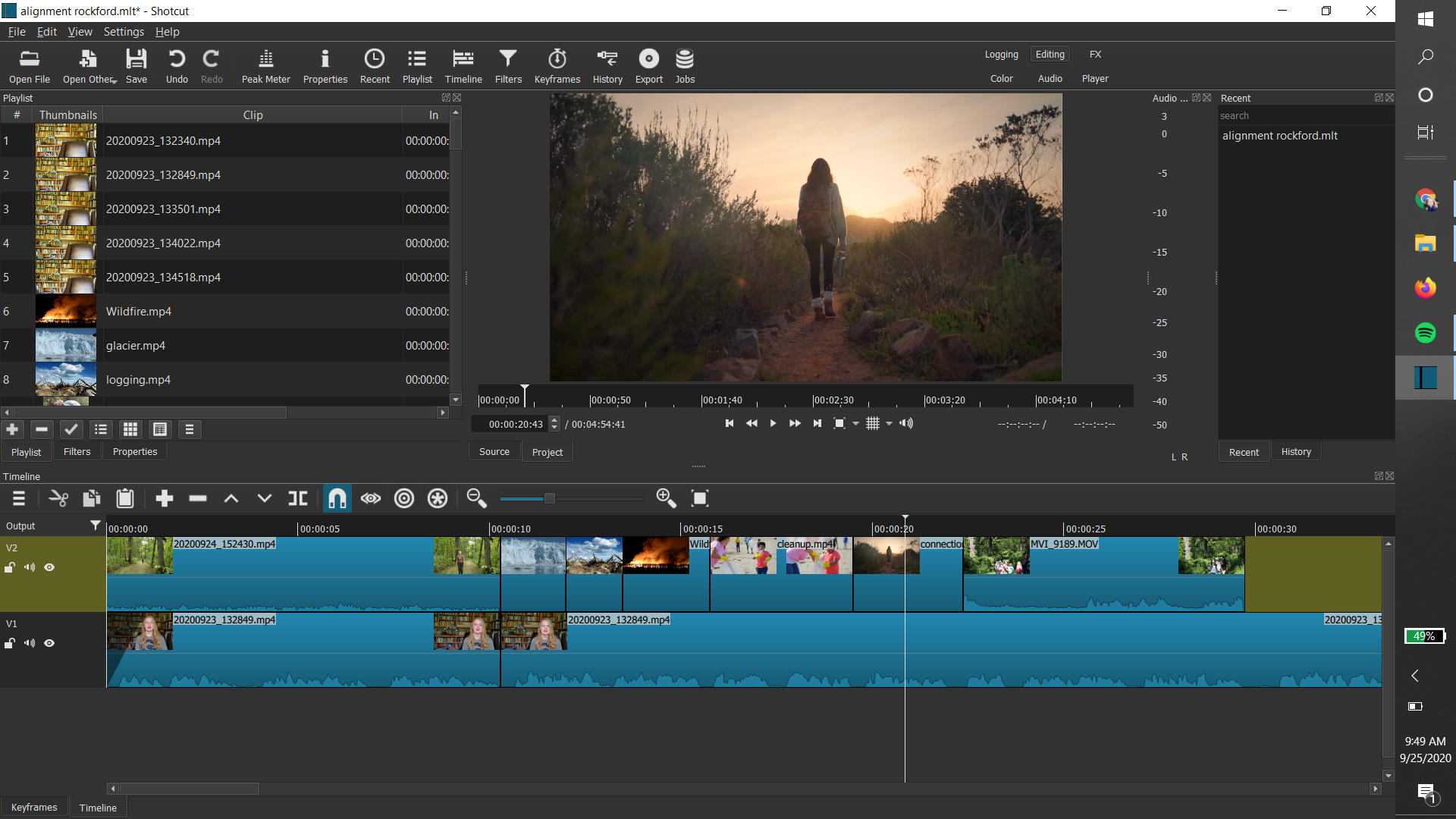
Task: Click the Undo toolbar icon
Action: [x=177, y=66]
